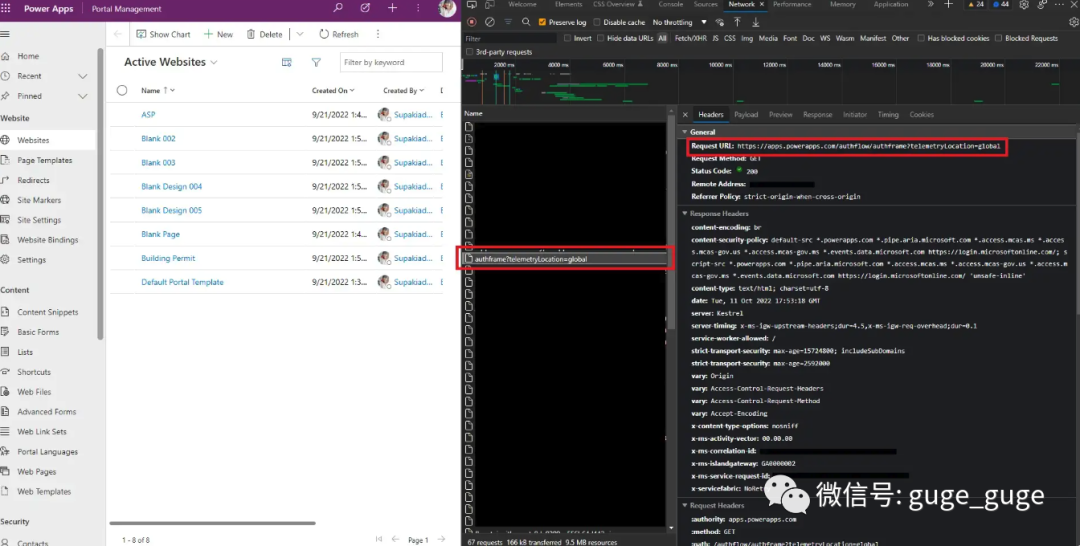Click the New button
The image size is (1080, 546).
218,34
